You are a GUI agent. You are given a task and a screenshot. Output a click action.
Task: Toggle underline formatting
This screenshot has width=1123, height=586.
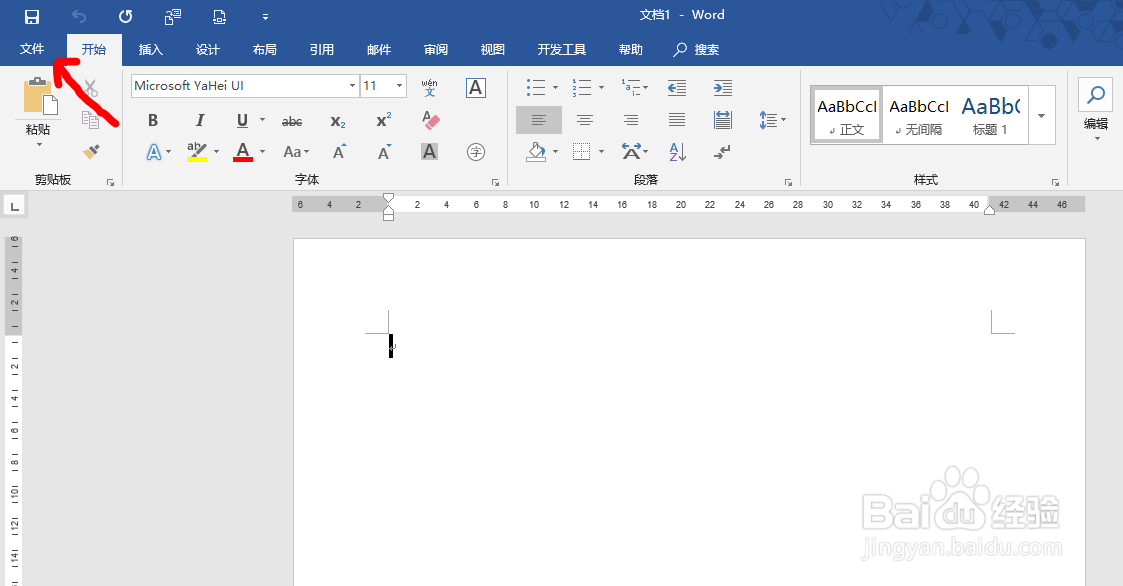(240, 120)
